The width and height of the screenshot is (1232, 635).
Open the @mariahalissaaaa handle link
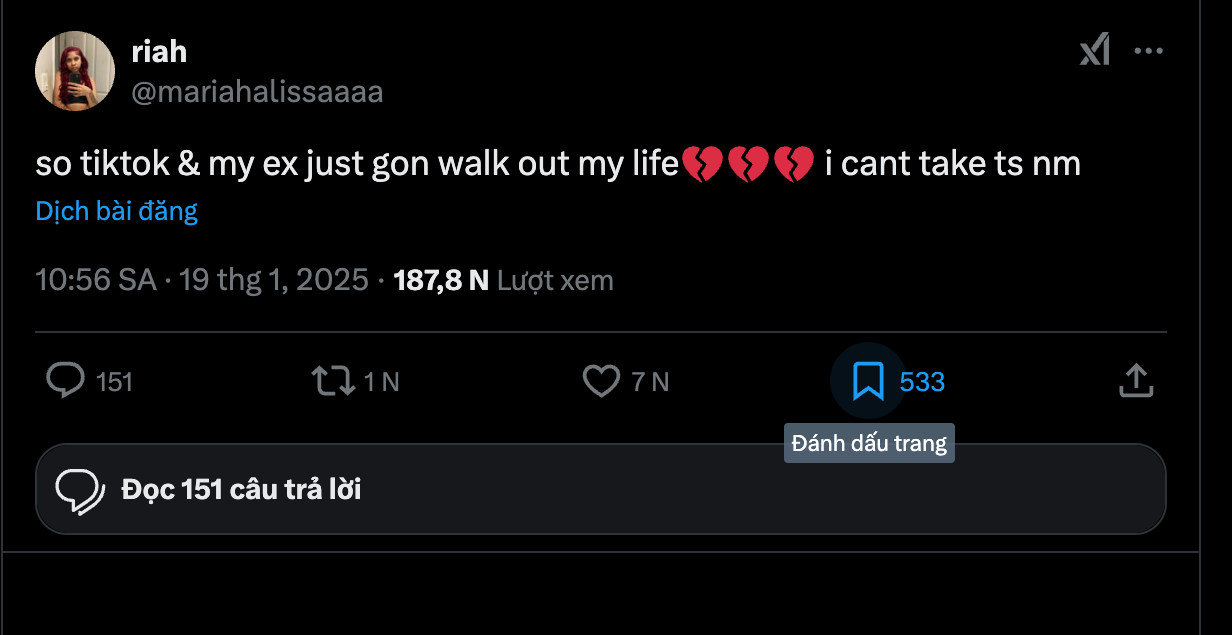pyautogui.click(x=257, y=92)
